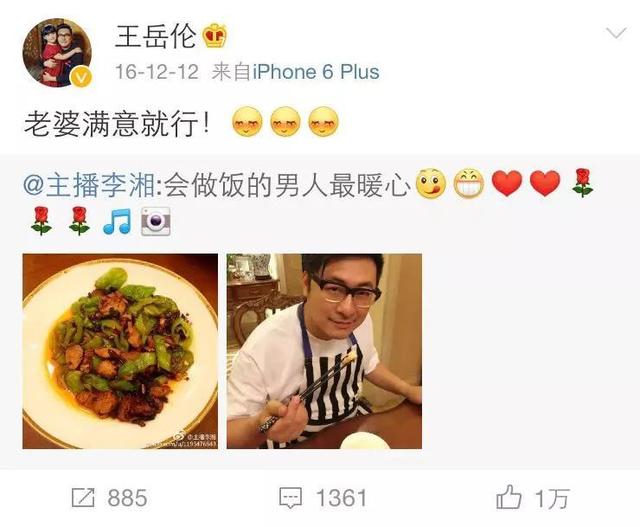Open the iPhone 6 Plus source link
The width and height of the screenshot is (640, 527).
[x=316, y=72]
